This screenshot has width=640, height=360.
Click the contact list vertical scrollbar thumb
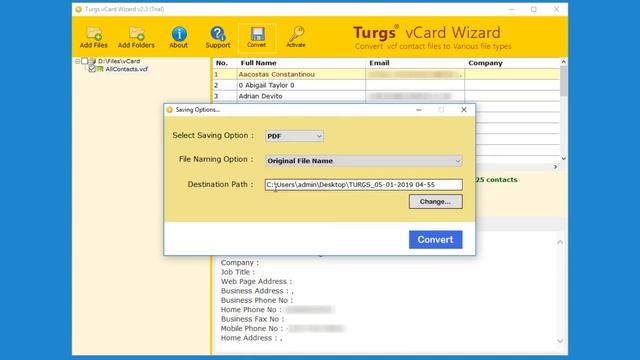pos(564,81)
